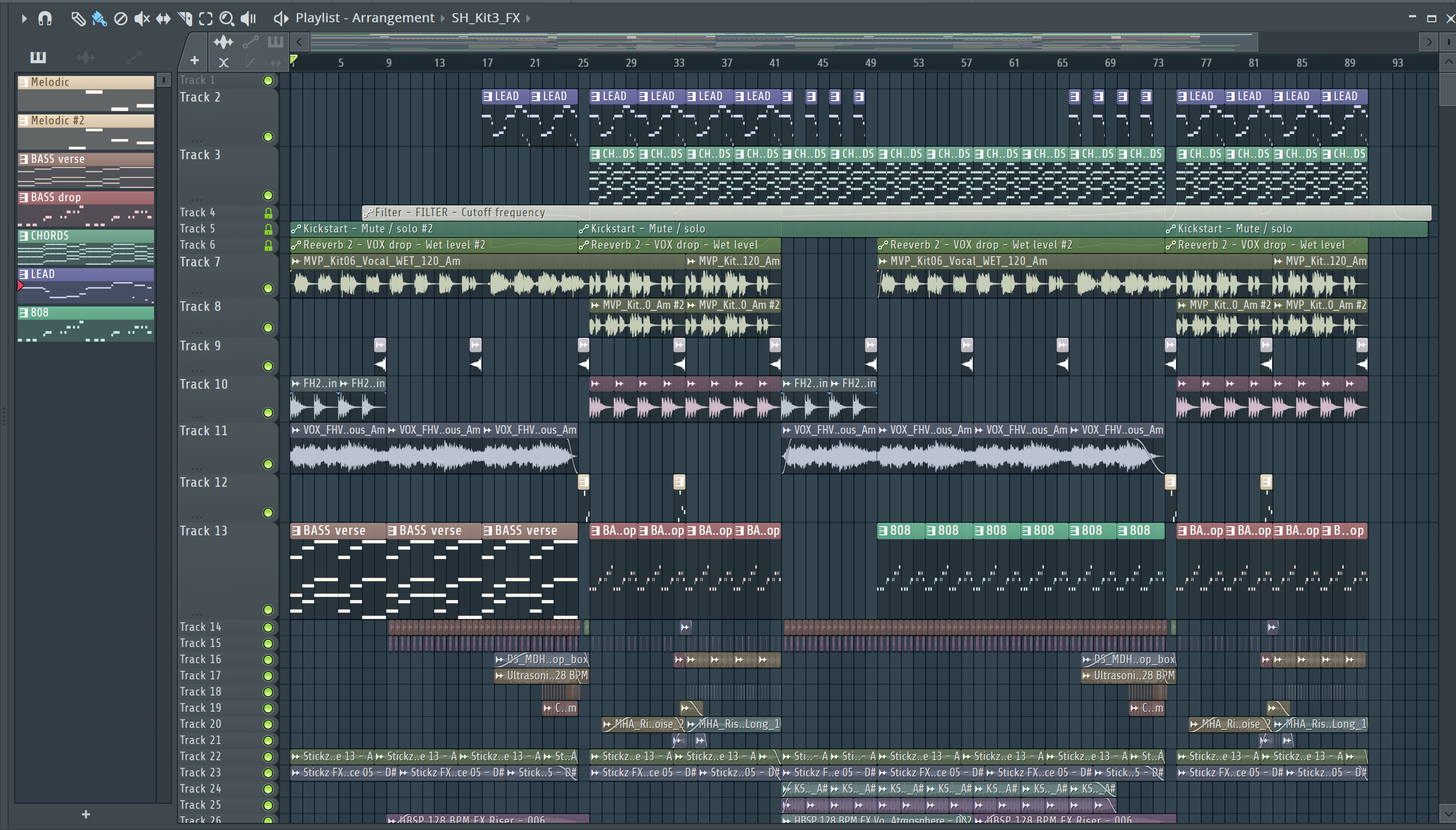Viewport: 1456px width, 830px height.
Task: Toggle the audio waveform focus icon
Action: 223,41
